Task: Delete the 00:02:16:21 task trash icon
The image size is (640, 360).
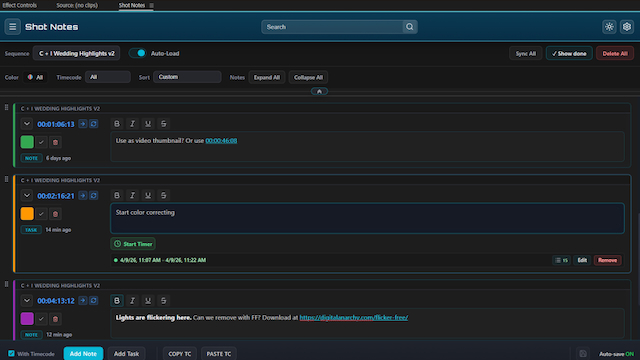Action: (x=56, y=214)
